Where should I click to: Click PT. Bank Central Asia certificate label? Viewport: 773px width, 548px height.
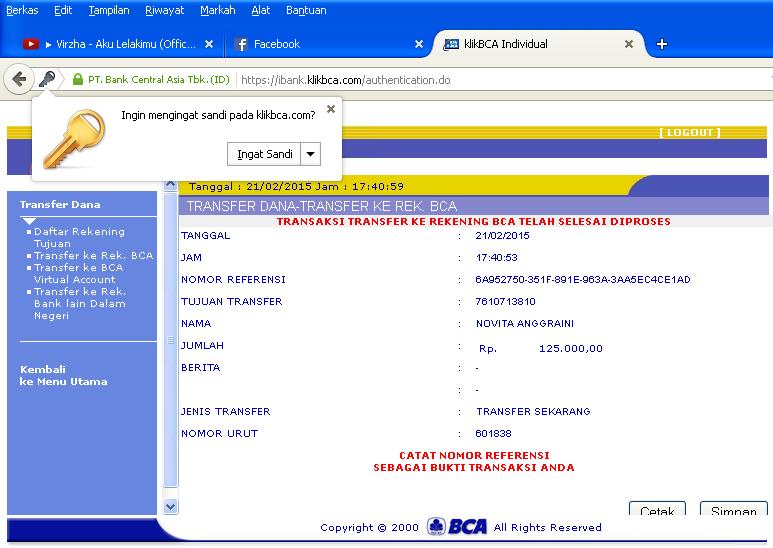159,79
